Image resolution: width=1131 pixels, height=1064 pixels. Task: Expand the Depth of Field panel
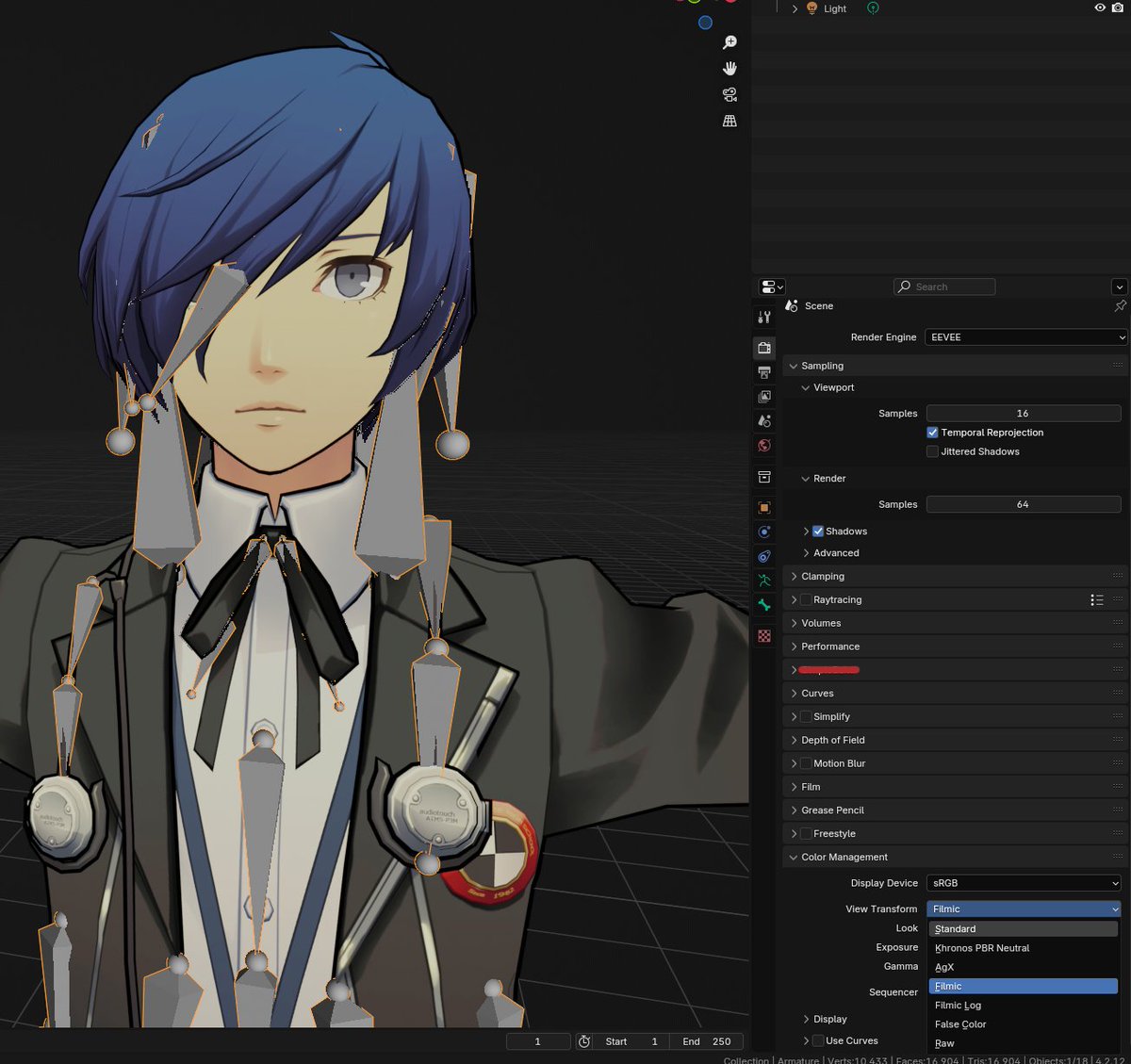[x=794, y=741]
